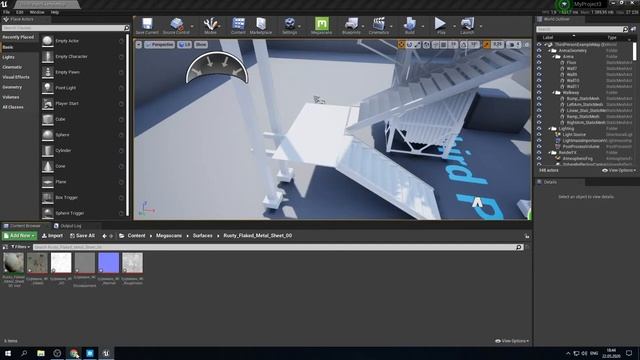
Task: Toggle visibility of AtmosphericFog
Action: (539, 158)
